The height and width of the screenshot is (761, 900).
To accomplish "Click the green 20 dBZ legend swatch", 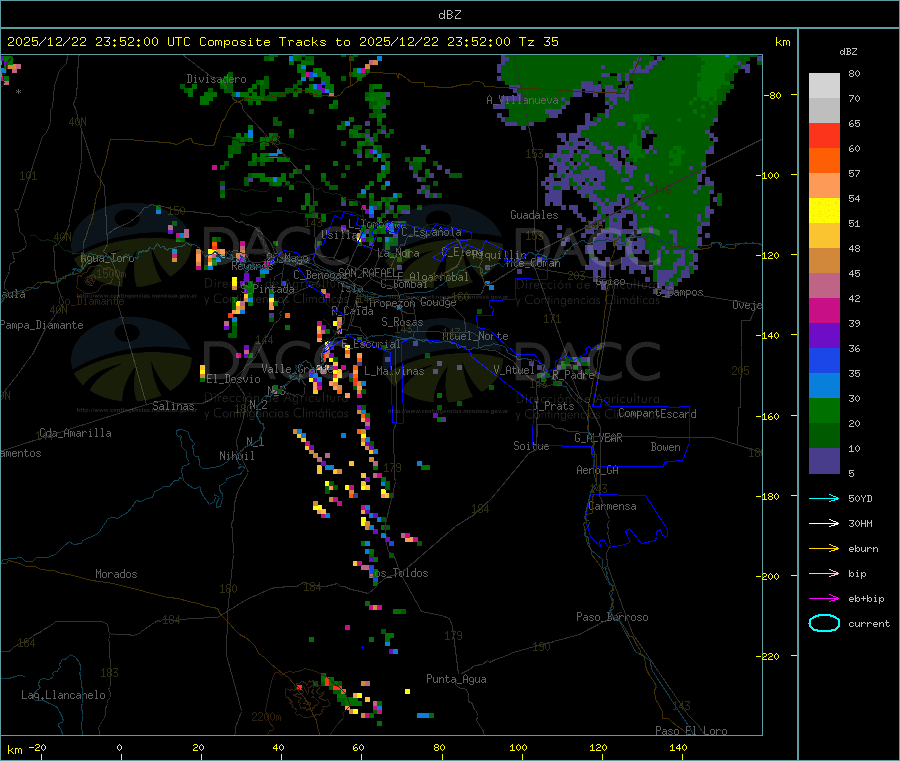I will click(824, 410).
